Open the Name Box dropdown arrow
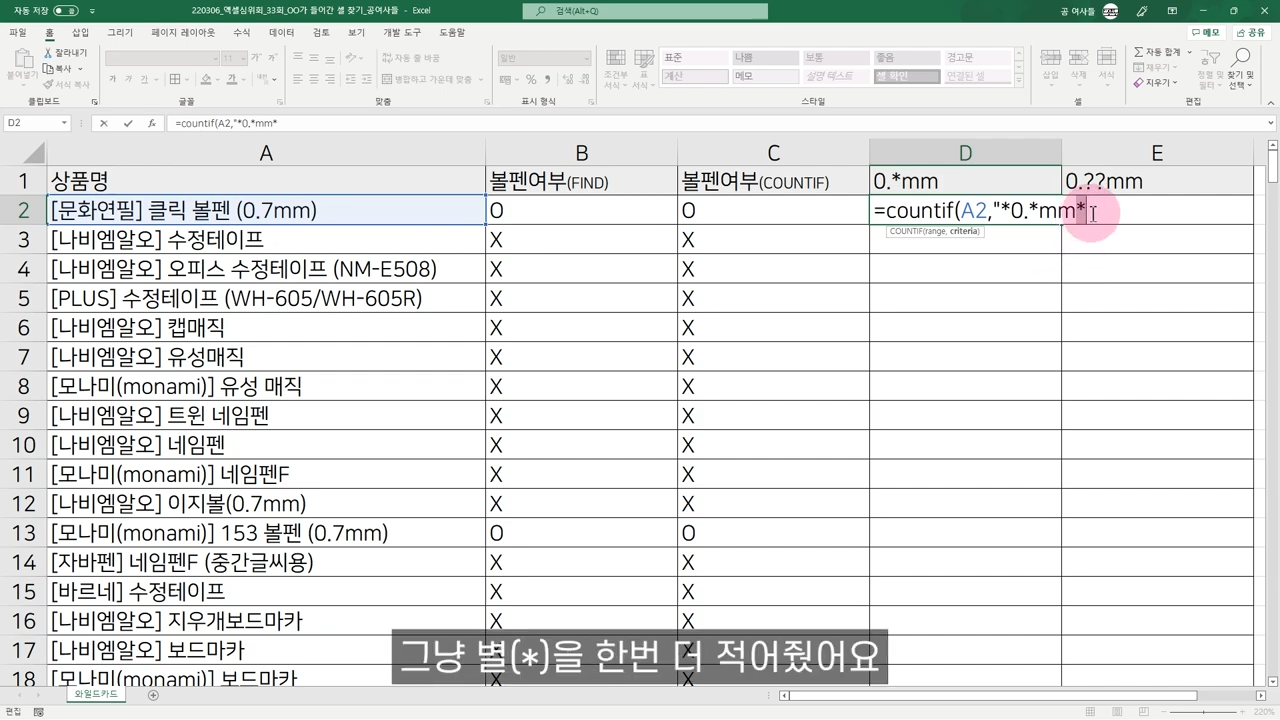This screenshot has height=720, width=1280. 64,123
